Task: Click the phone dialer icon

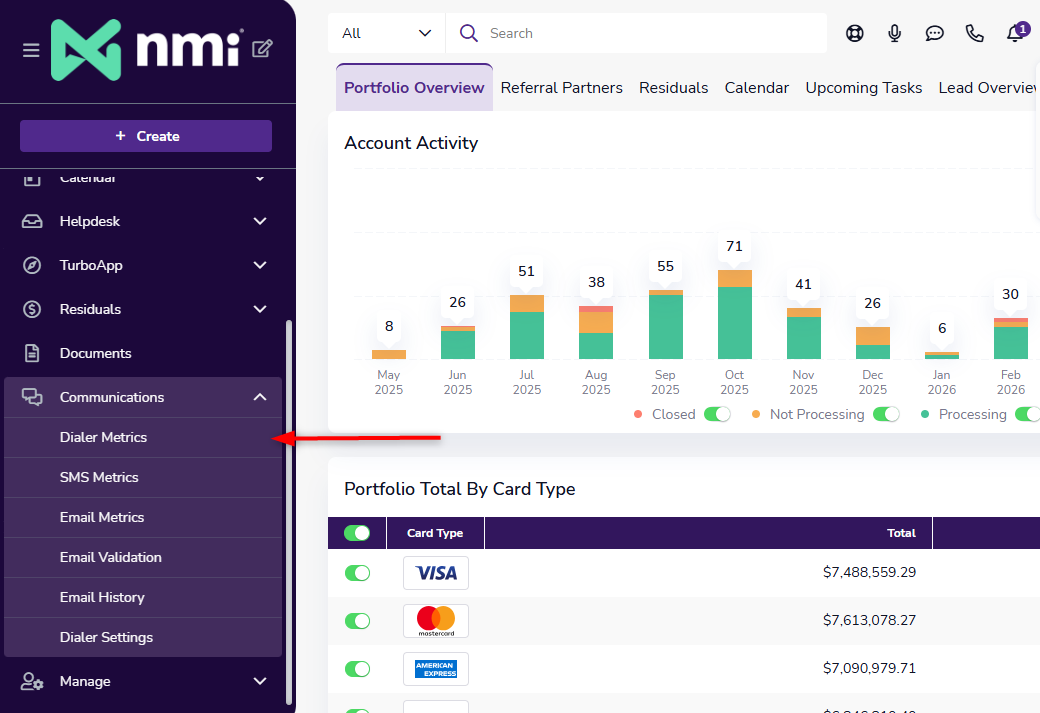Action: point(974,33)
